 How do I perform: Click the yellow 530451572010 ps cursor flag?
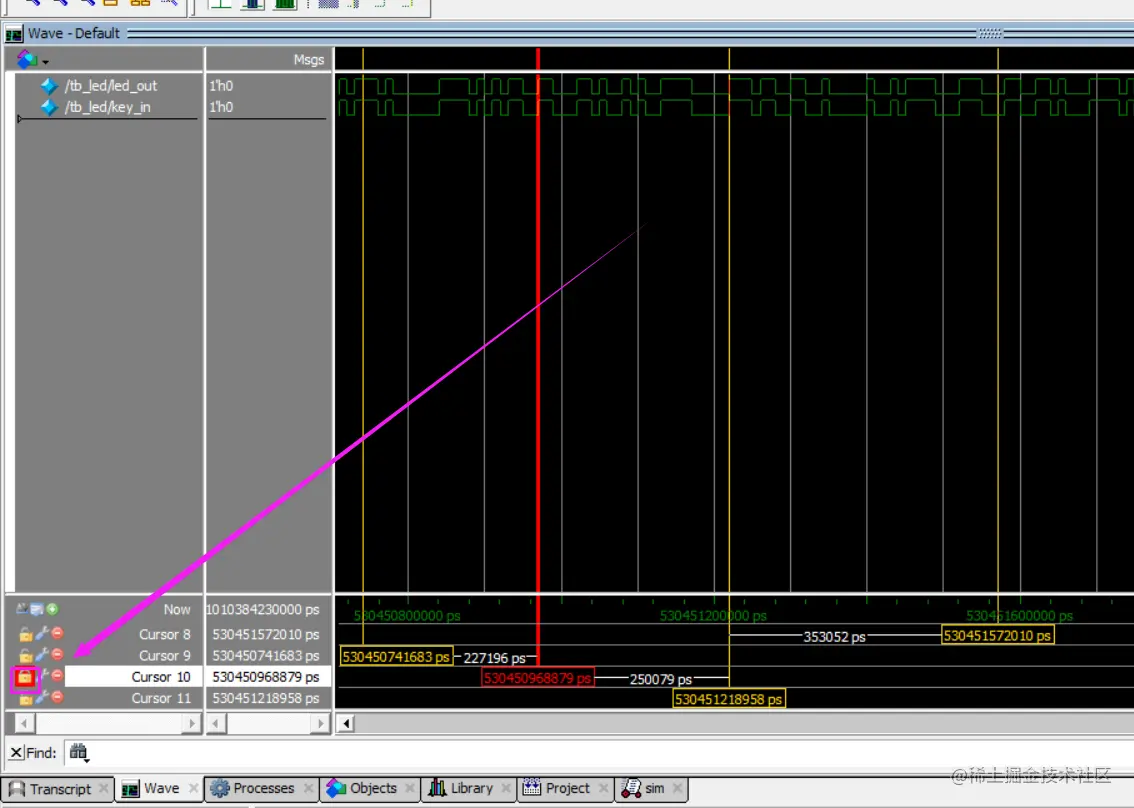997,636
